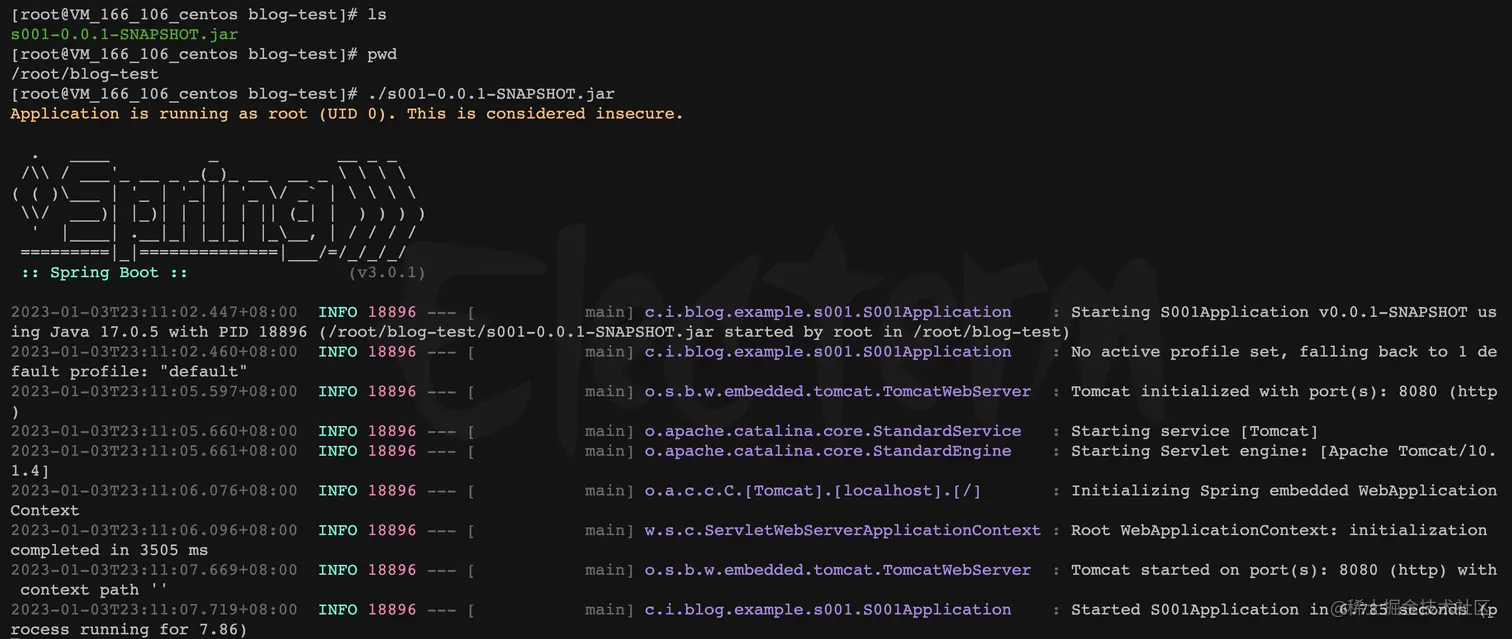Click the 'pwd' command text
1512x639 pixels.
382,54
